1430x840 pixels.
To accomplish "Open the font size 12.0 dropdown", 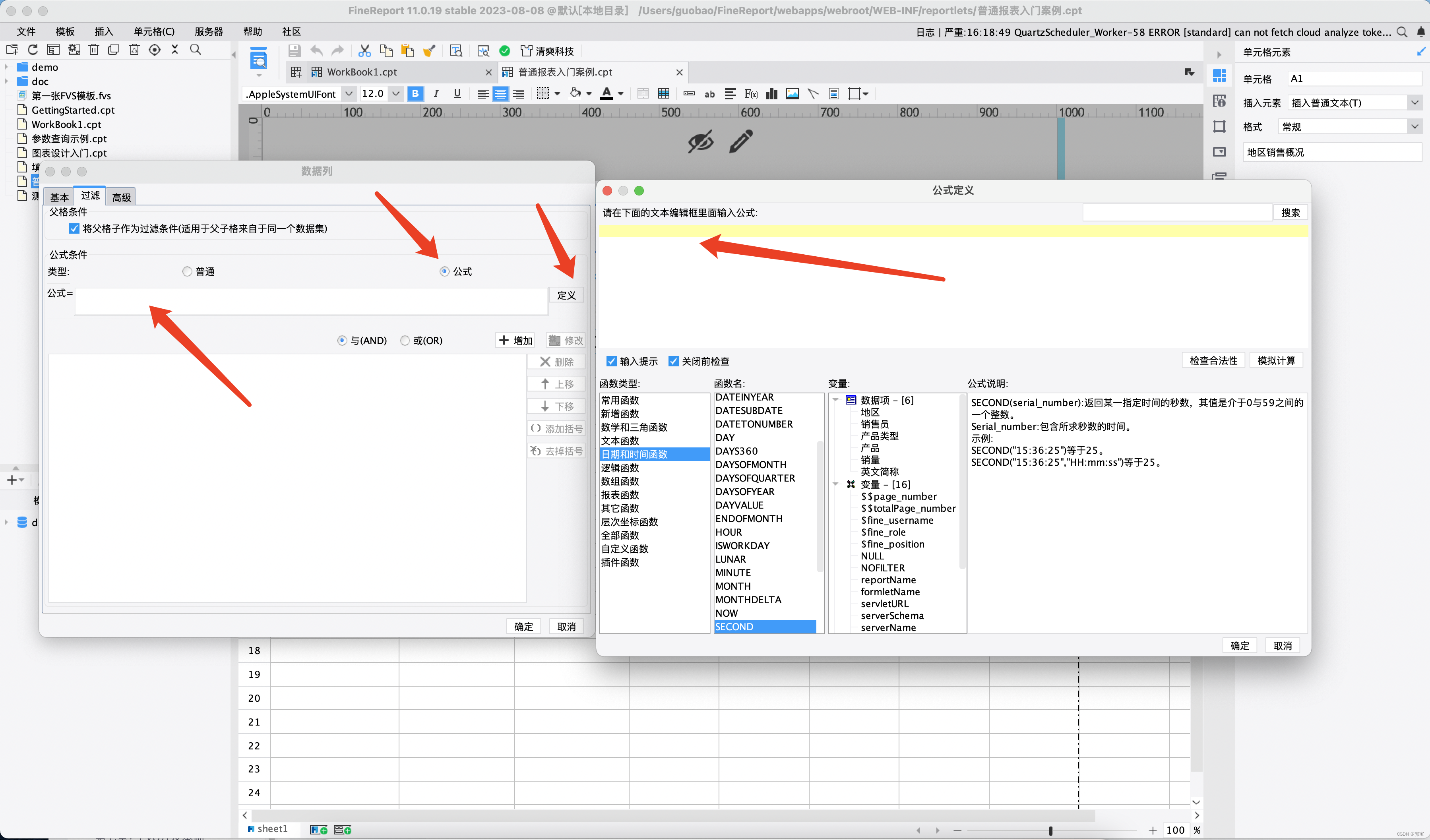I will click(x=395, y=94).
